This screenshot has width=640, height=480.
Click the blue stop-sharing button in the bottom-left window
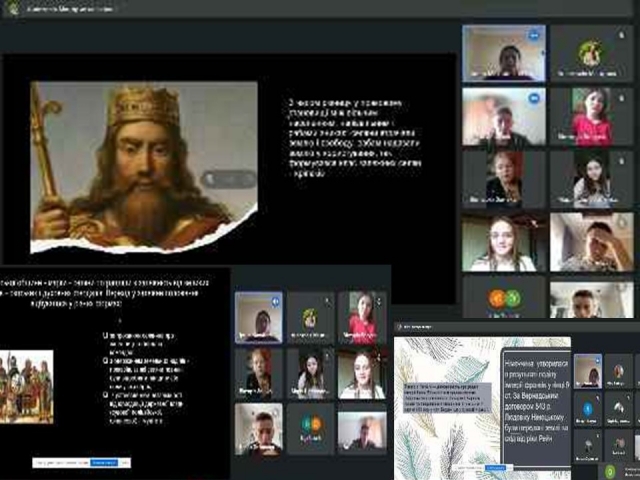click(x=104, y=462)
